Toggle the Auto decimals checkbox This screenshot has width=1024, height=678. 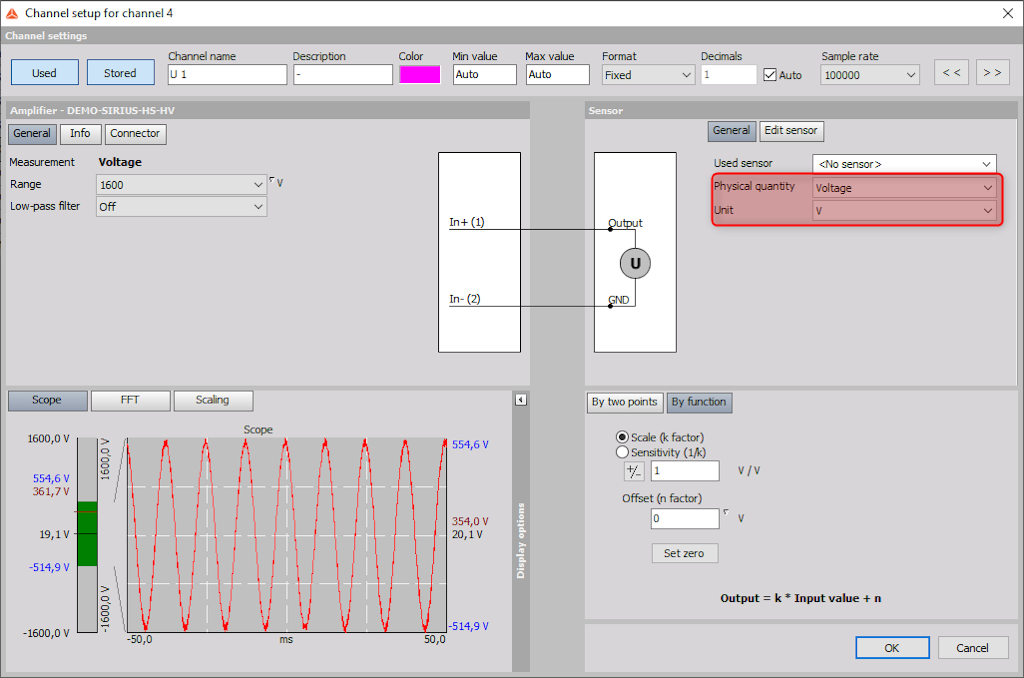[770, 74]
